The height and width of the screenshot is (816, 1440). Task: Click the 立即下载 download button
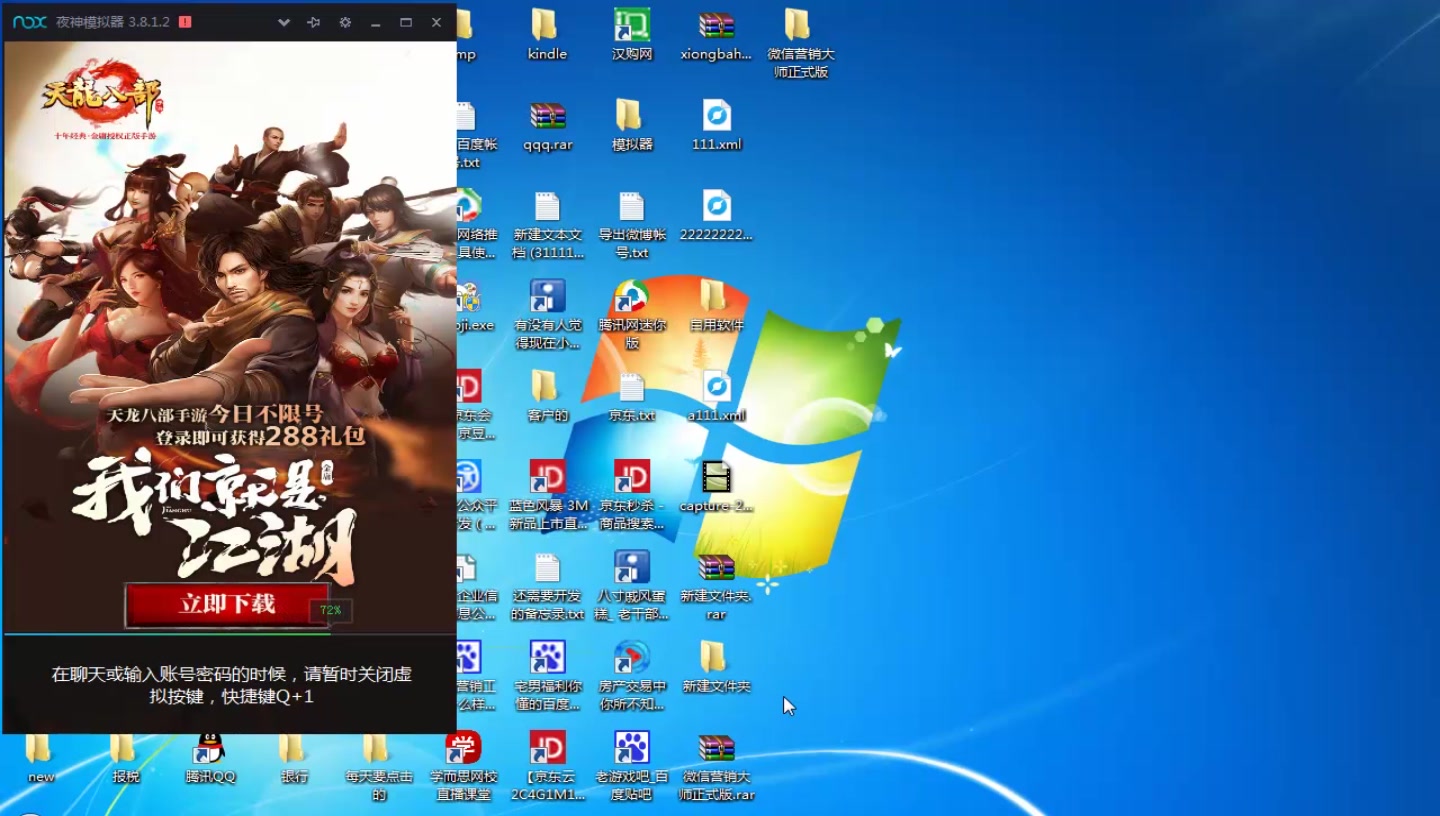[227, 604]
